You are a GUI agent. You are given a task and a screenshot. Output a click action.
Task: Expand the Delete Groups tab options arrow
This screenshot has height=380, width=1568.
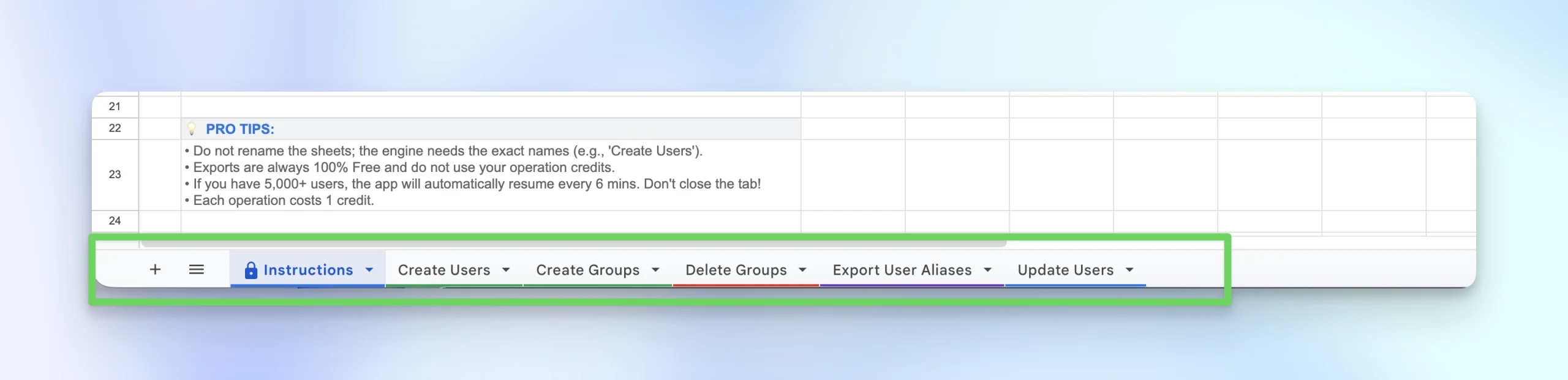802,269
